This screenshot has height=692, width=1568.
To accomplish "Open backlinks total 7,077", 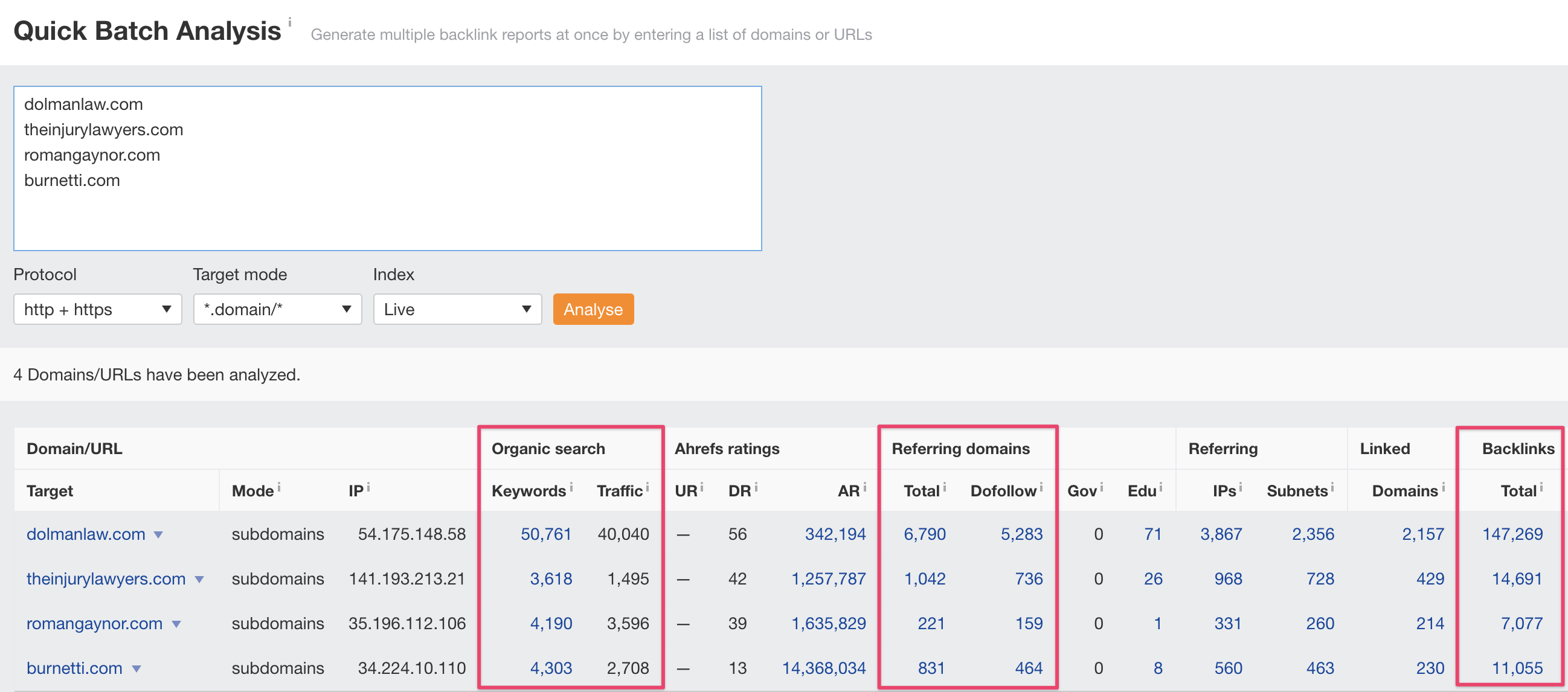I will (x=1521, y=623).
